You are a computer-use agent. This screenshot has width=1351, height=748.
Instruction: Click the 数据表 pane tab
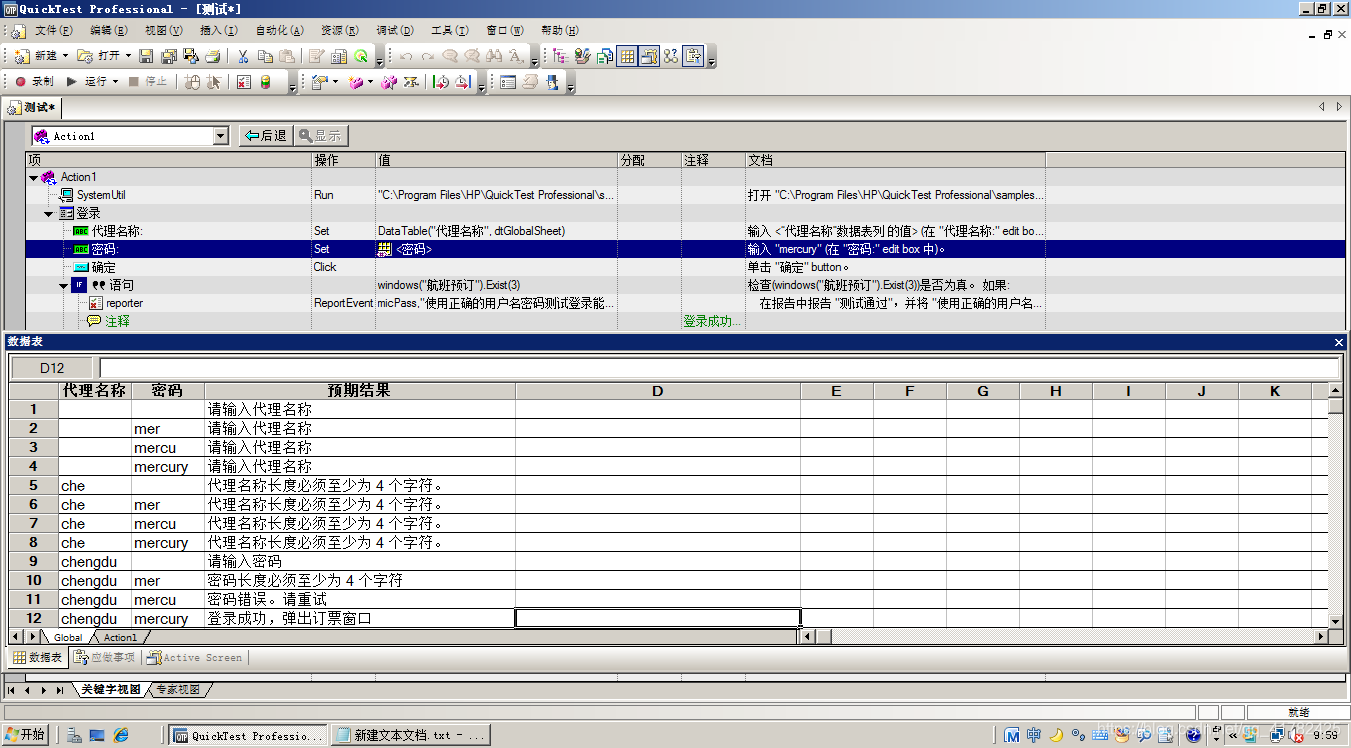click(38, 658)
